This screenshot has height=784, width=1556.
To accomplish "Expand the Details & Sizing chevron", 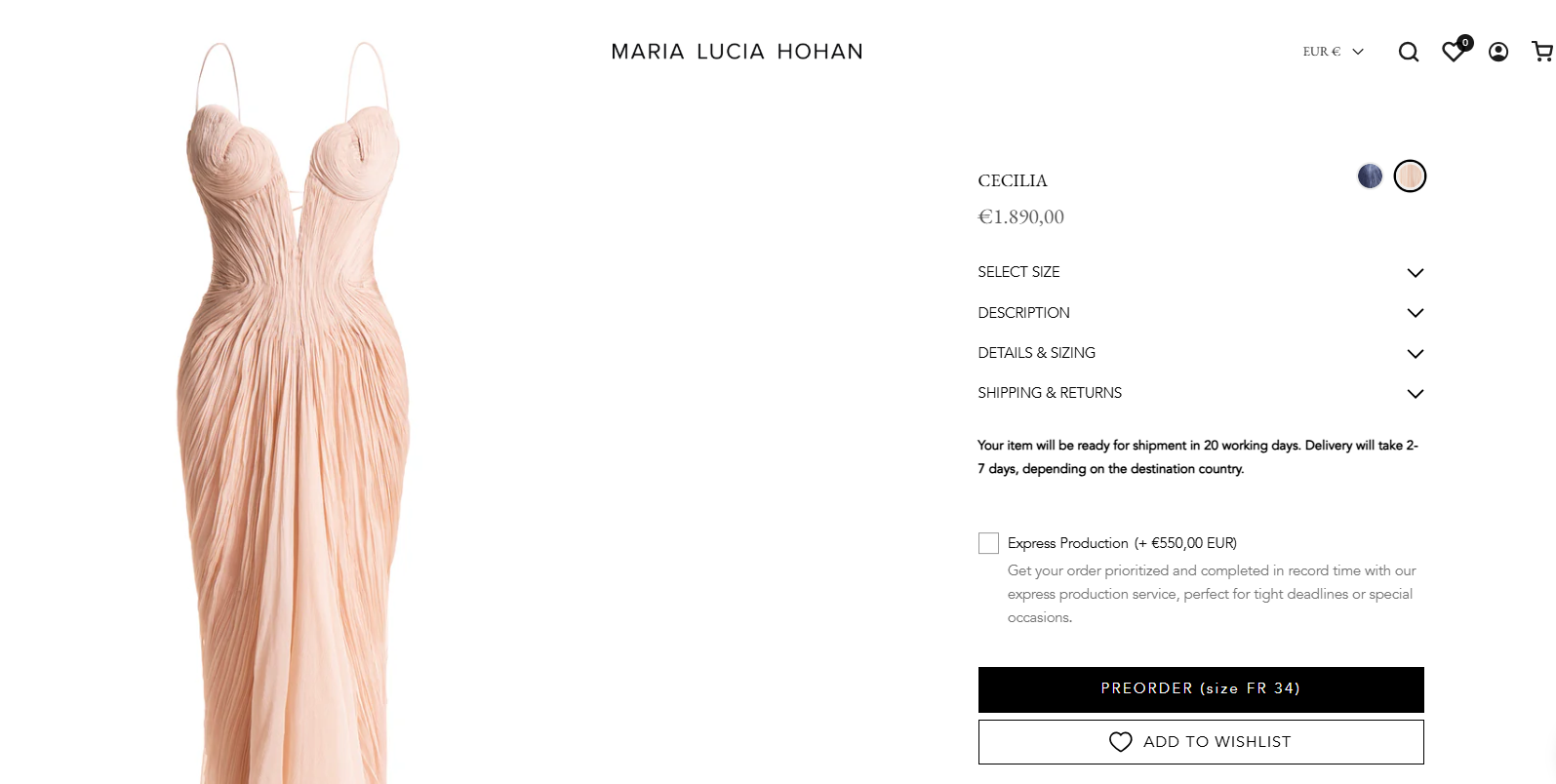I will [x=1416, y=354].
